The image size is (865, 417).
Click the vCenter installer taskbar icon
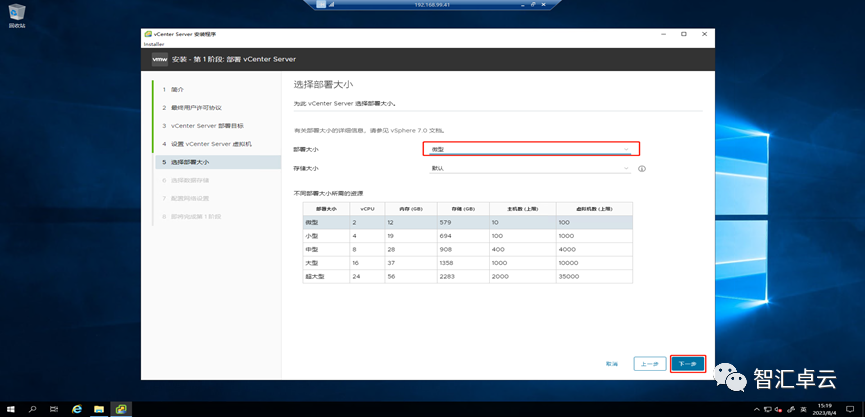tap(121, 409)
